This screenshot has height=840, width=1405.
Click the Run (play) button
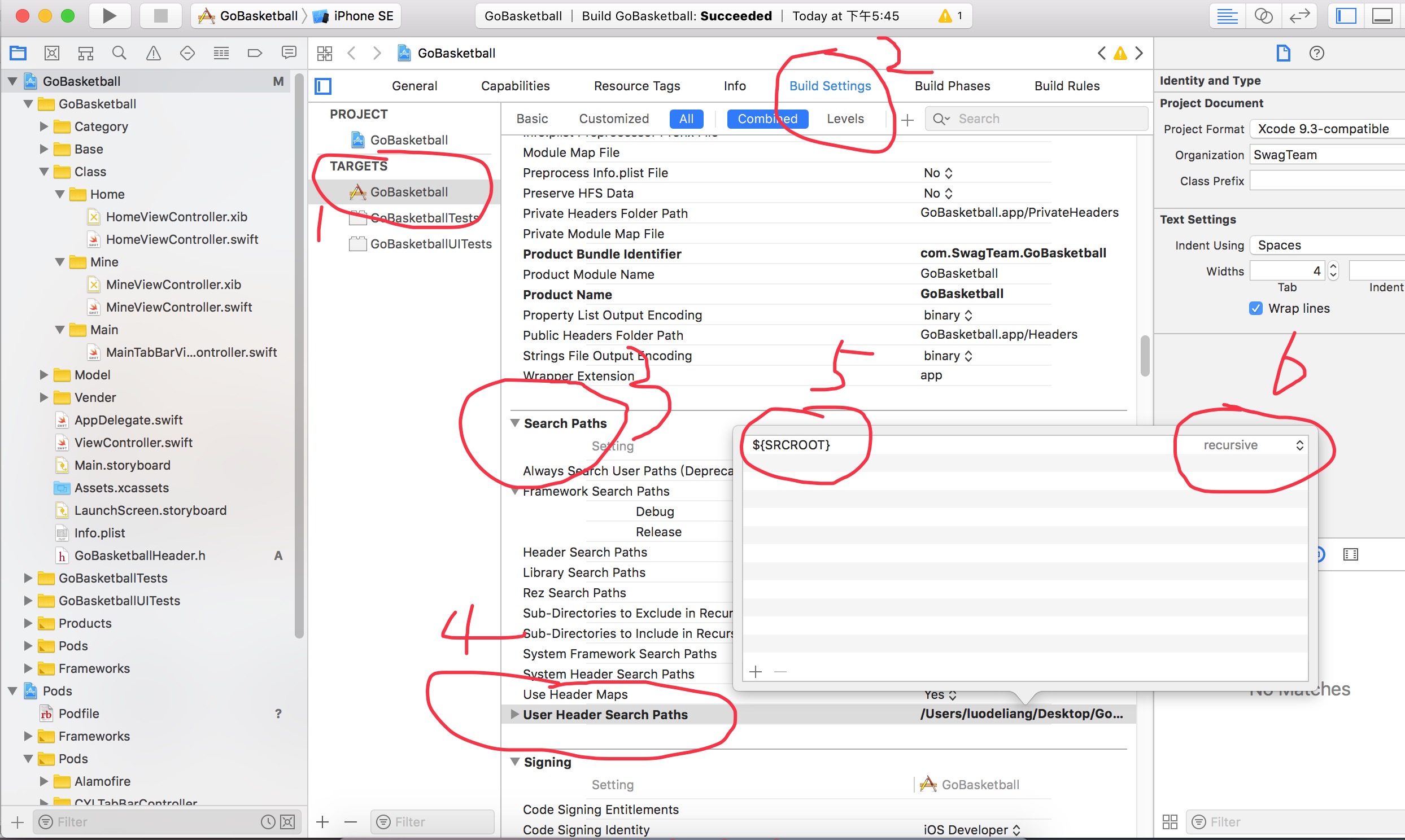(x=109, y=16)
